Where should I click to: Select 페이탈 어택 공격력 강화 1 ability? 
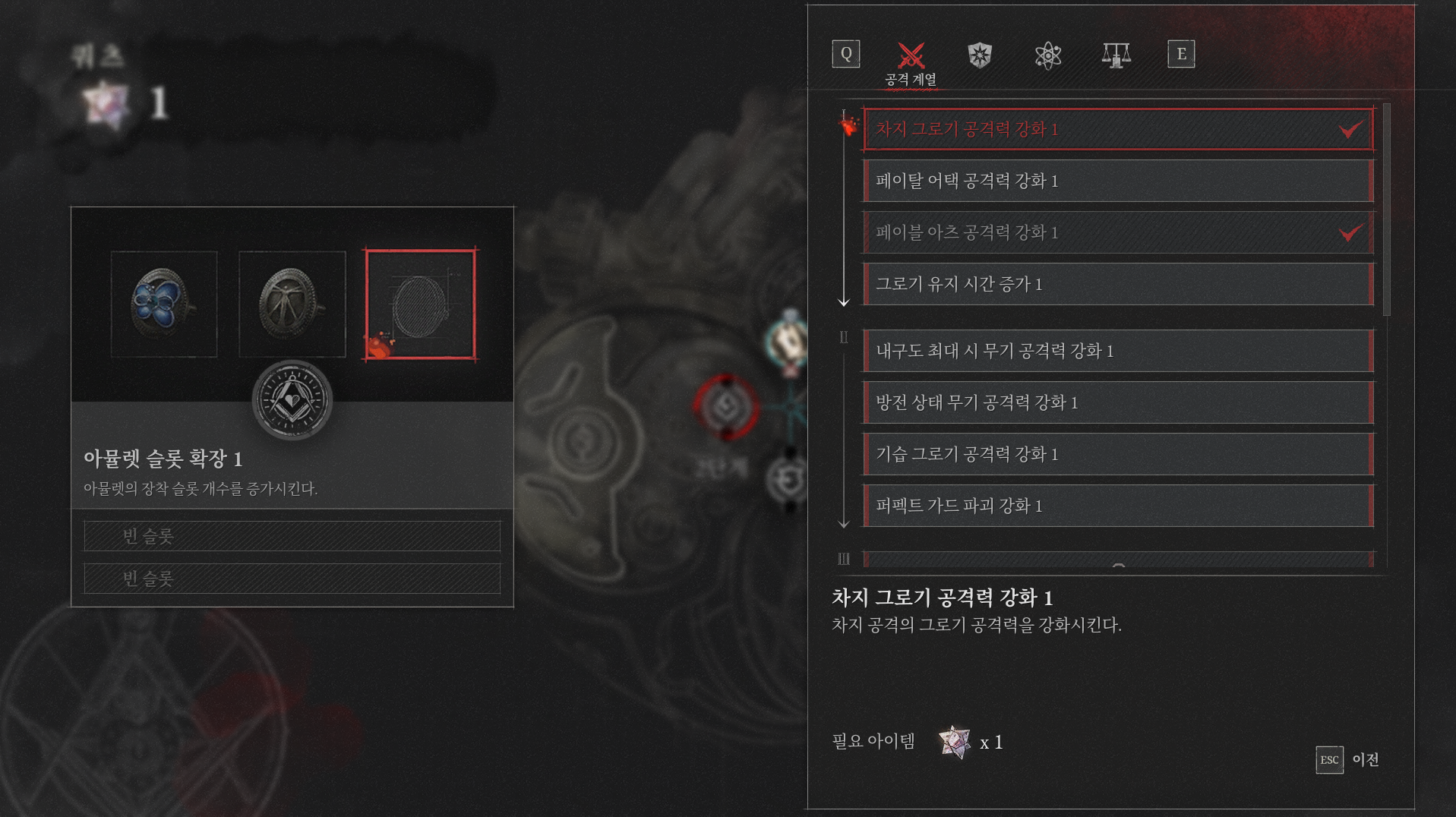coord(1118,181)
